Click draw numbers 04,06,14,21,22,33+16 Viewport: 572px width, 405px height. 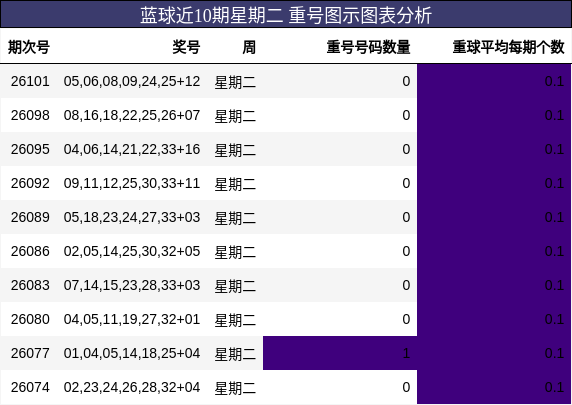click(x=132, y=149)
